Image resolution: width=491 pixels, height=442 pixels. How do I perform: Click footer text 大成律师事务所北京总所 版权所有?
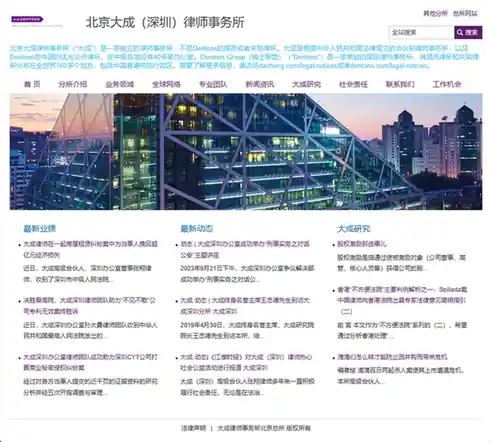(264, 428)
